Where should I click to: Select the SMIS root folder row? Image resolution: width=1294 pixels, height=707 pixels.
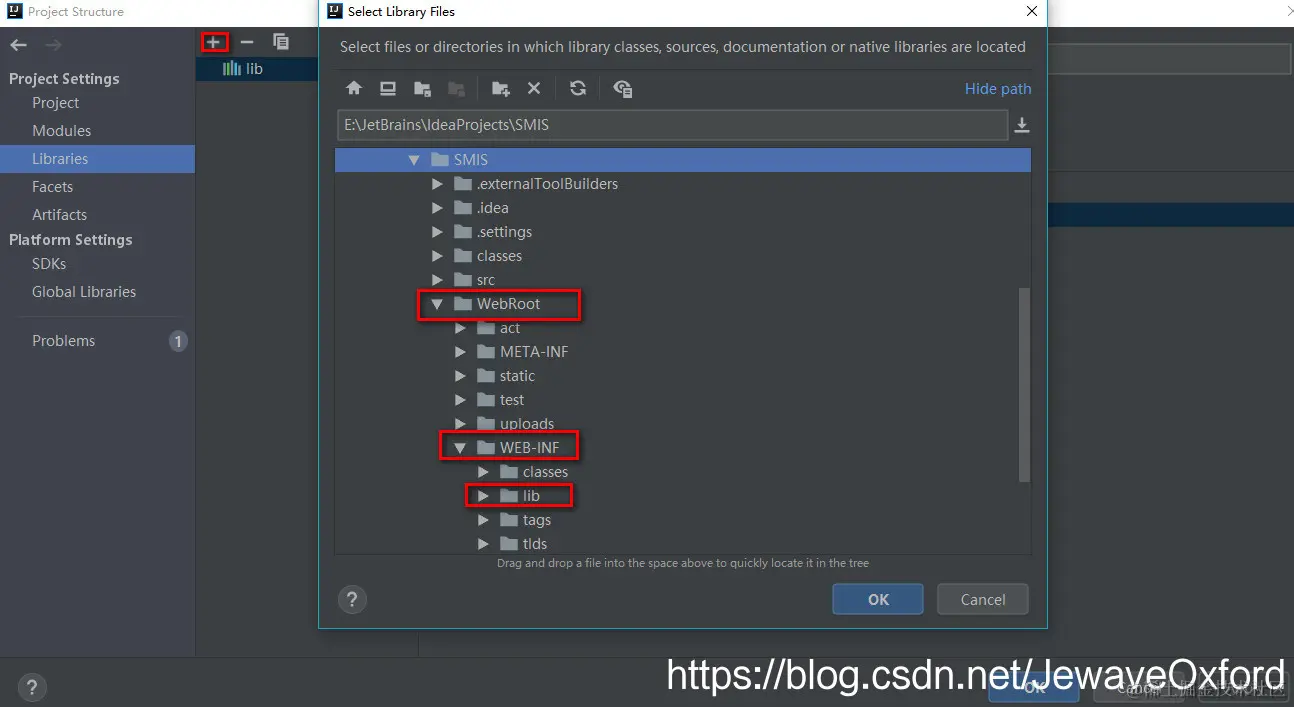pos(682,160)
